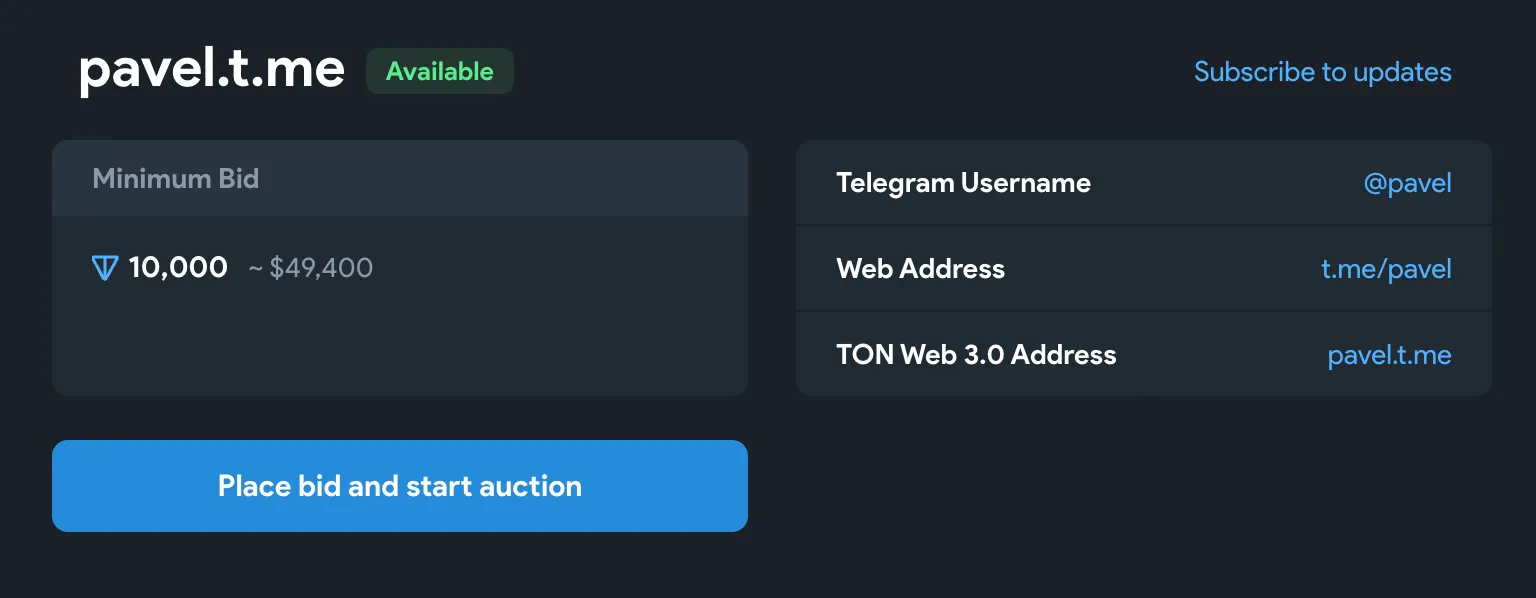Click the green Available status badge

[440, 72]
